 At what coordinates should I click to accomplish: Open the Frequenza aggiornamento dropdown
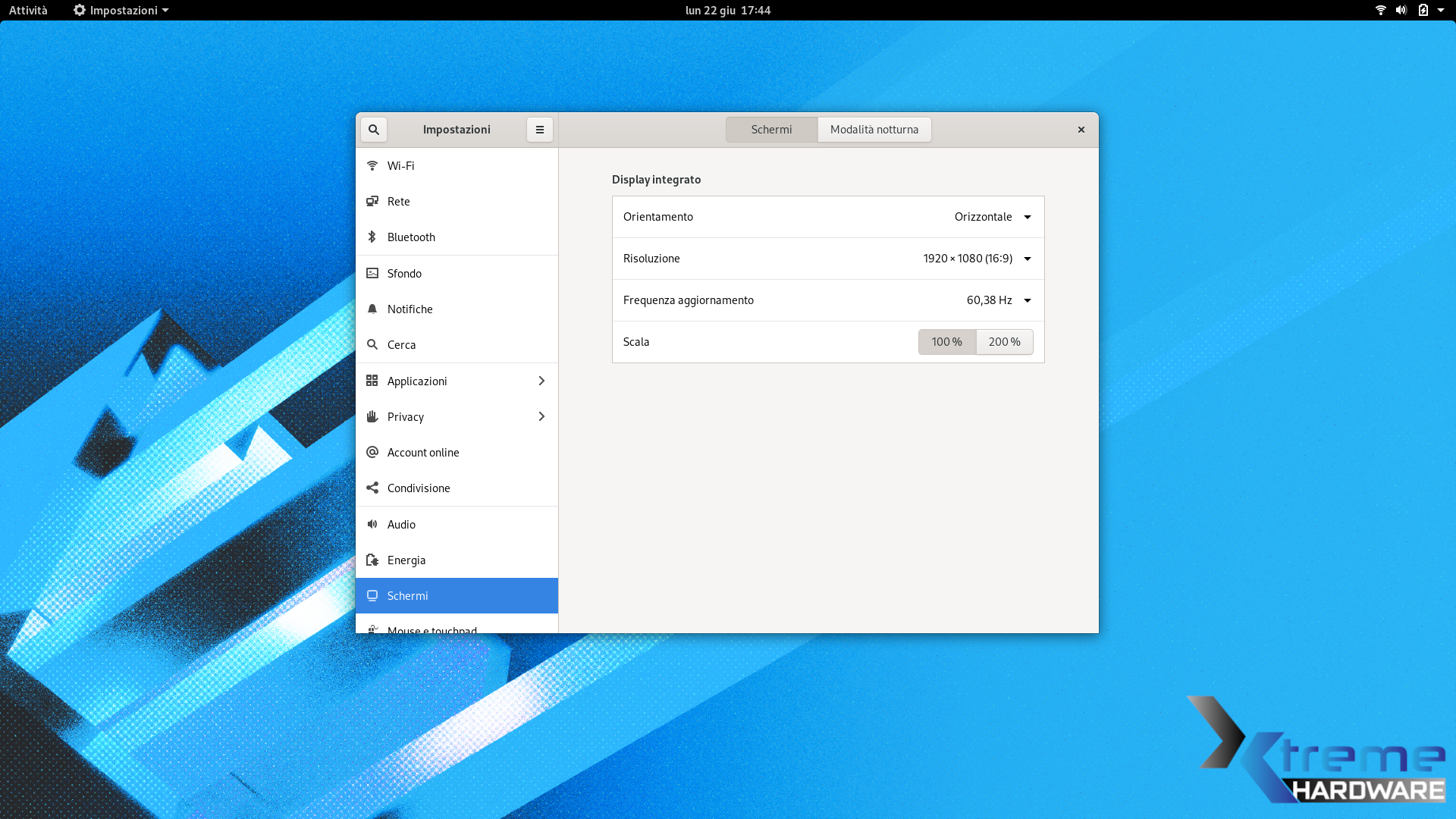click(x=998, y=300)
